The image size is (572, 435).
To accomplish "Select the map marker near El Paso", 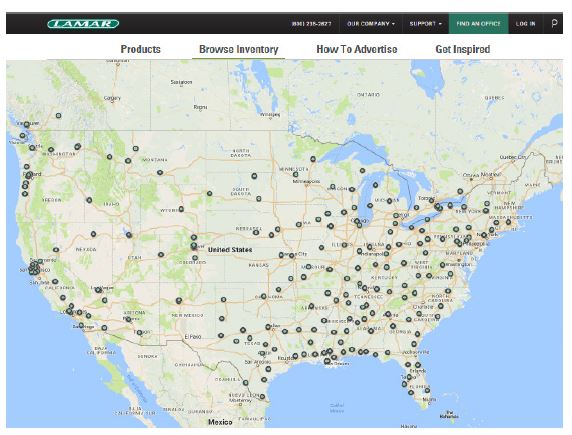I will [x=221, y=335].
